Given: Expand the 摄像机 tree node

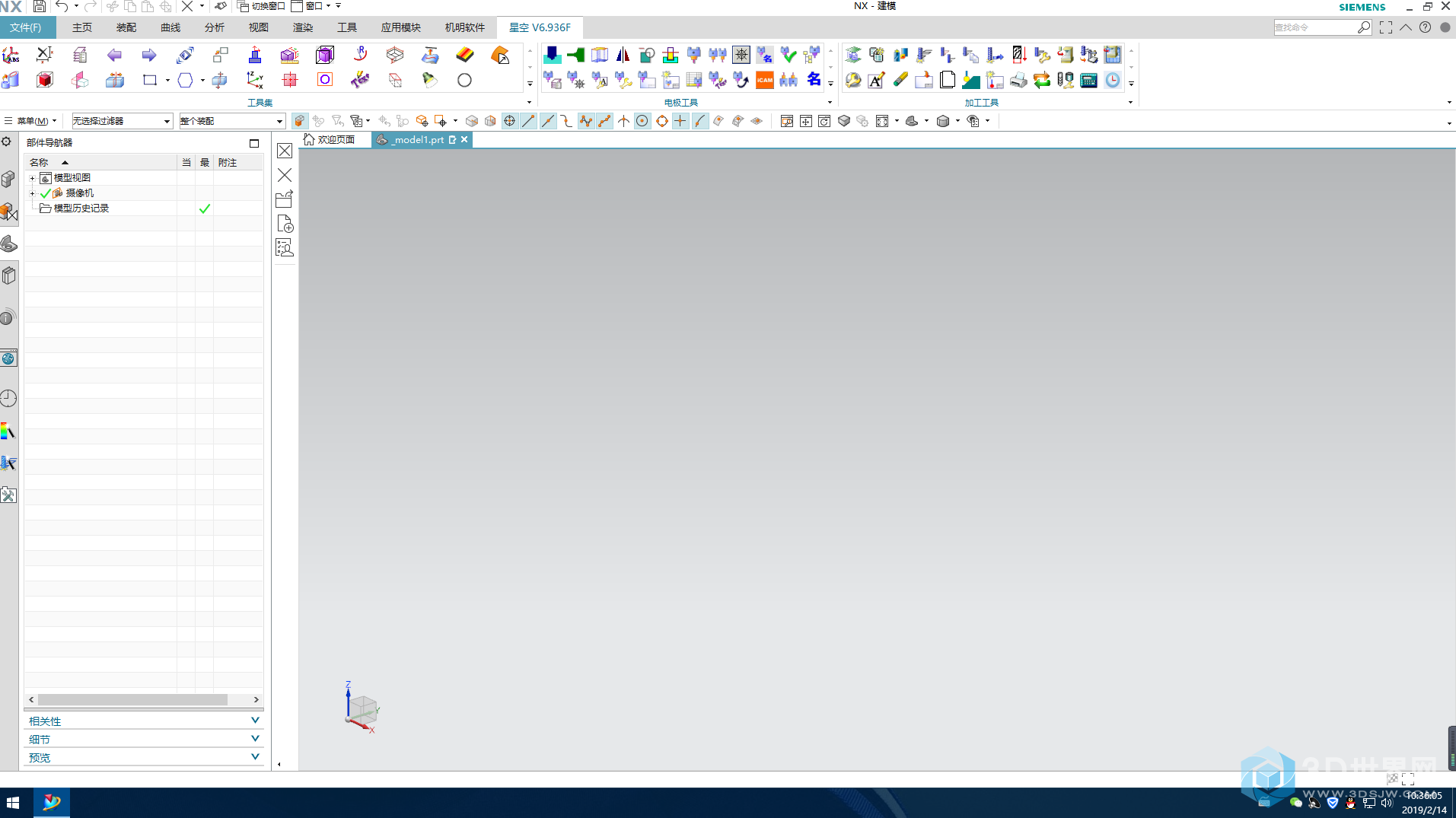Looking at the screenshot, I should pos(32,193).
